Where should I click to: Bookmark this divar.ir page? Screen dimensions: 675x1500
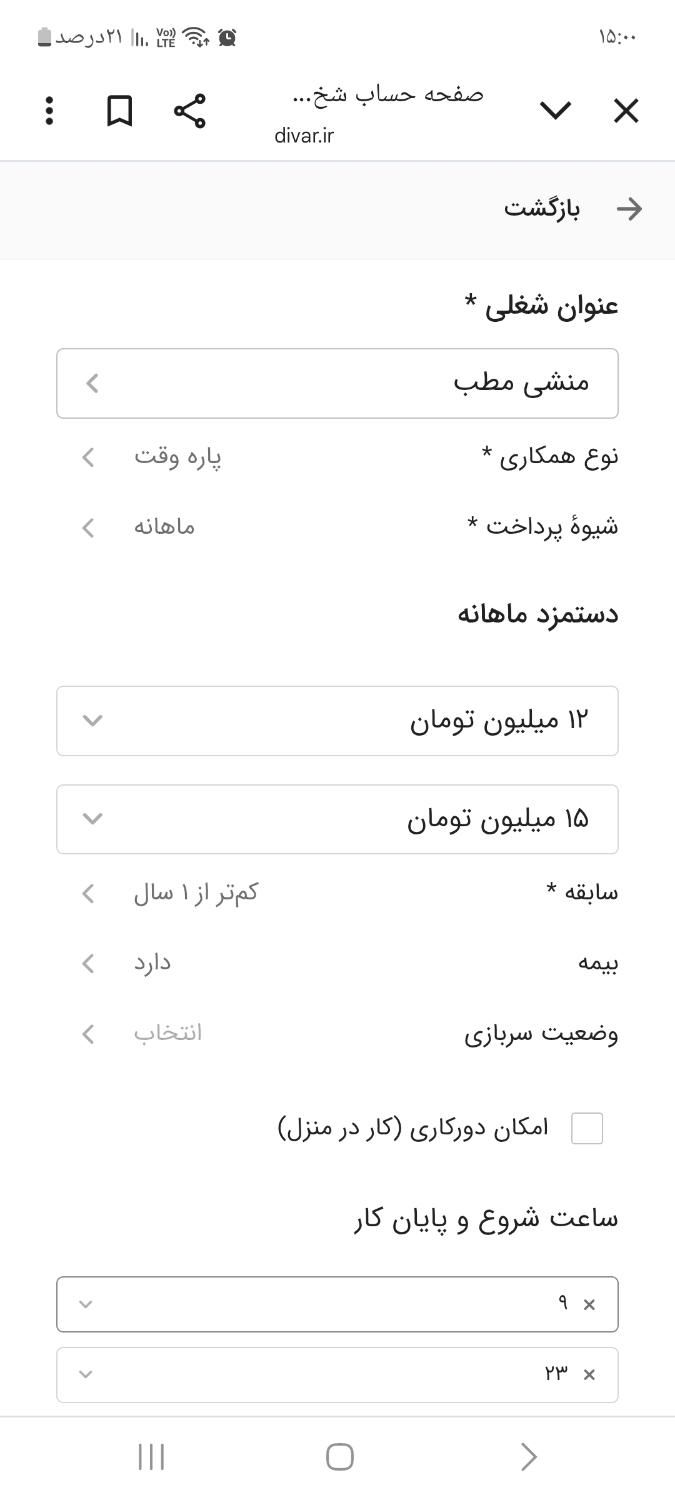[120, 111]
